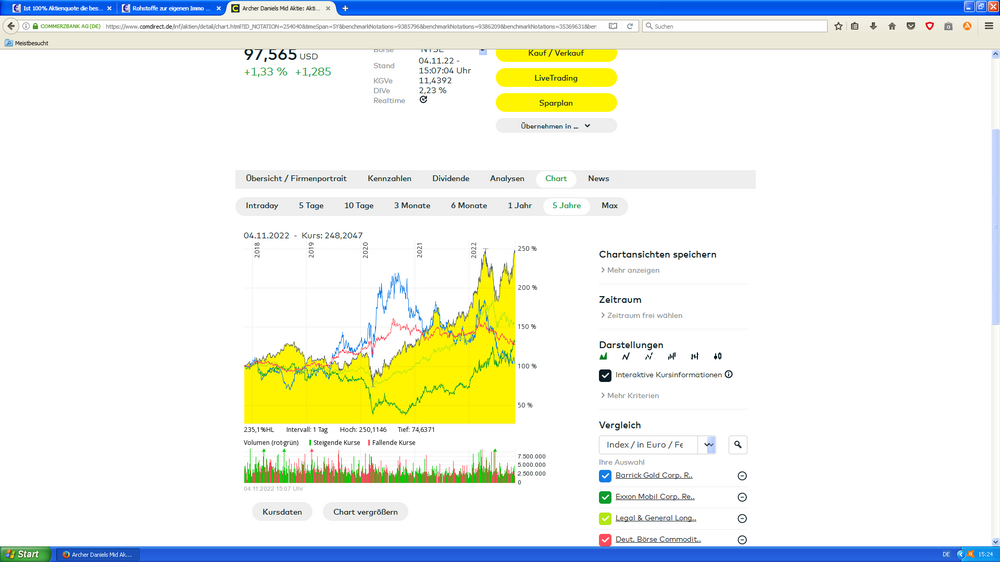Open the Analysen tab
This screenshot has height=562, width=1000.
(507, 179)
